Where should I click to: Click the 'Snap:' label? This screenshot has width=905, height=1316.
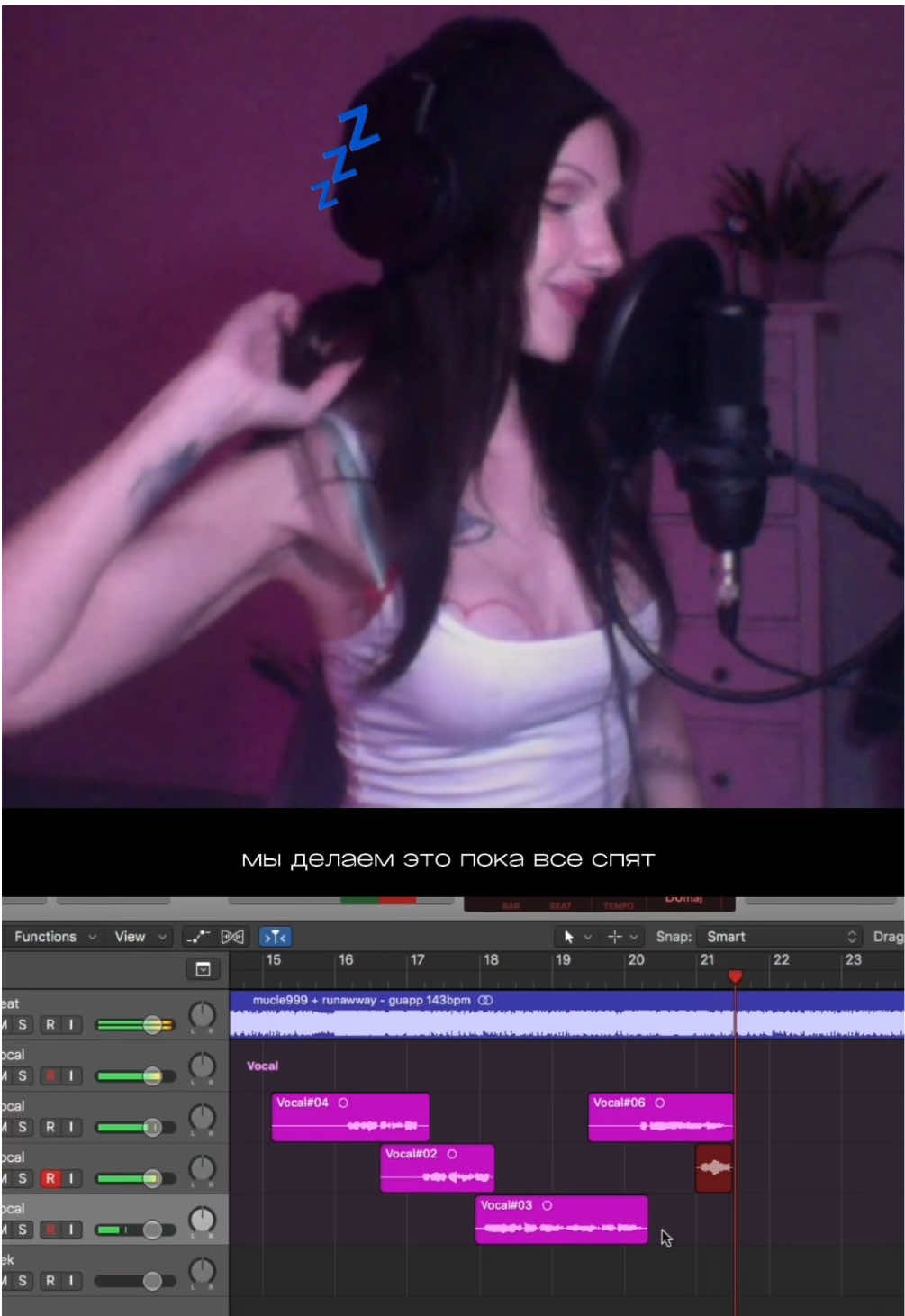674,937
